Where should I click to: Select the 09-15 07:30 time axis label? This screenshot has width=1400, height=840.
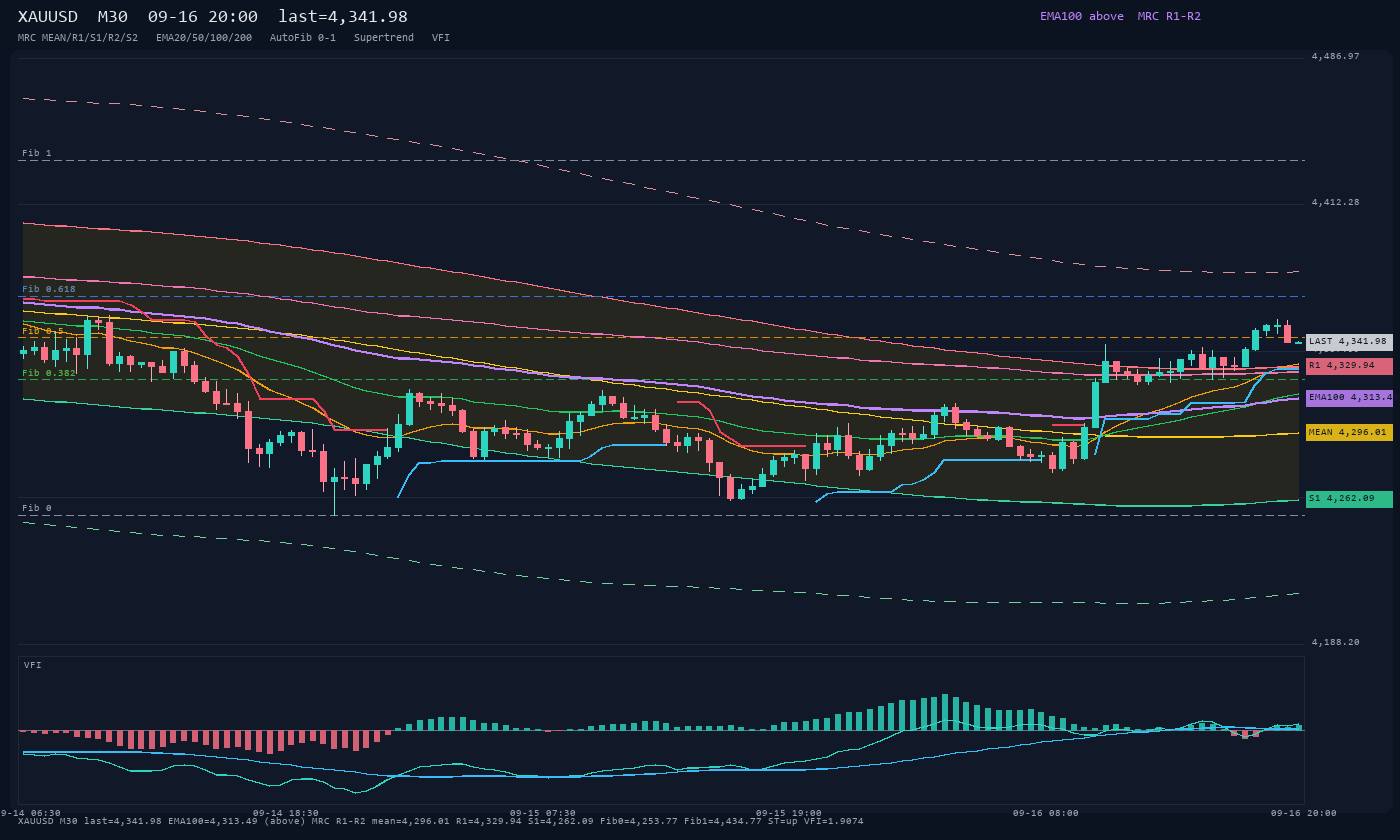543,813
